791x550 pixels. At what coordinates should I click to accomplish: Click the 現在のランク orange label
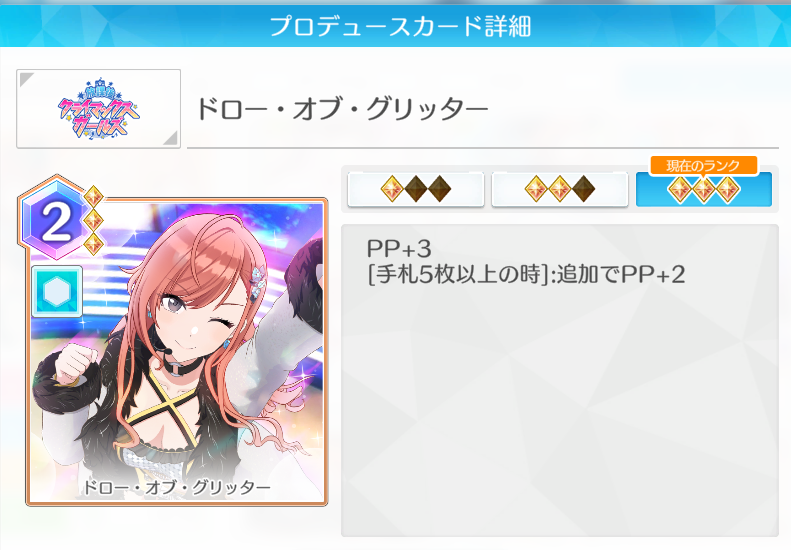[x=703, y=165]
